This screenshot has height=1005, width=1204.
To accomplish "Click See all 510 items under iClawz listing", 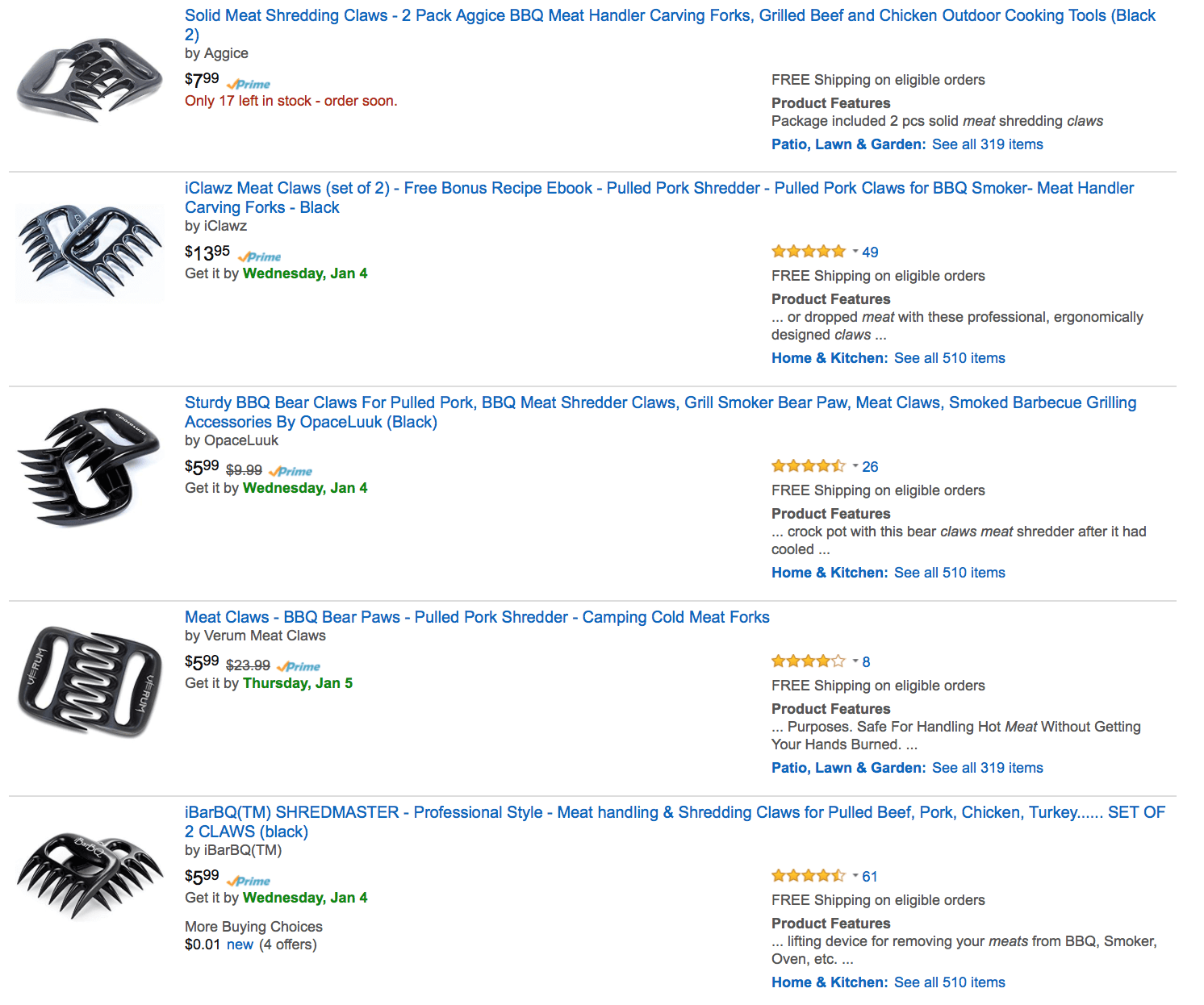I will coord(950,357).
